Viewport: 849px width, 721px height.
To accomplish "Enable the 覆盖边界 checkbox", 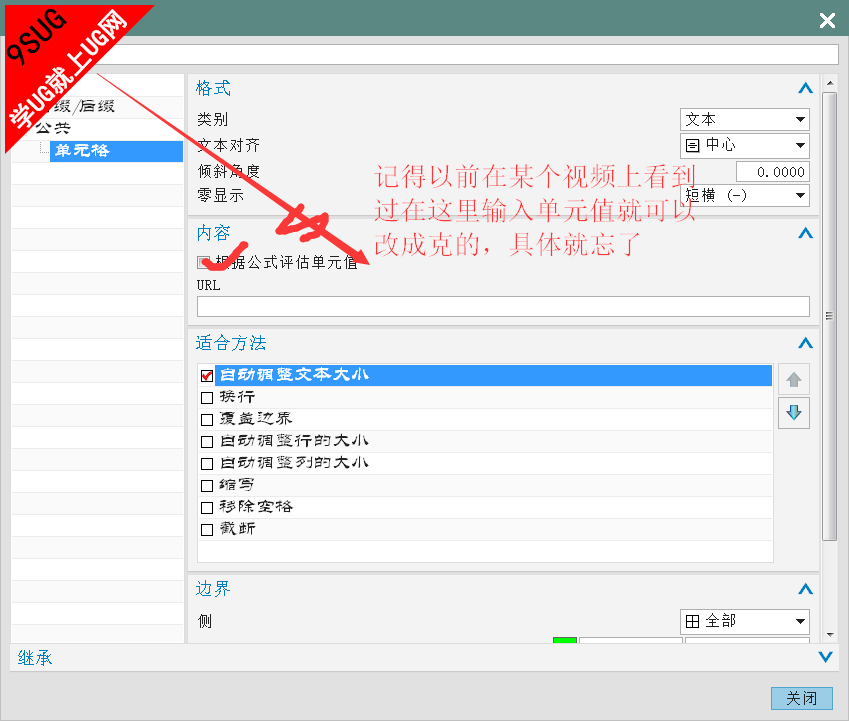I will coord(206,420).
